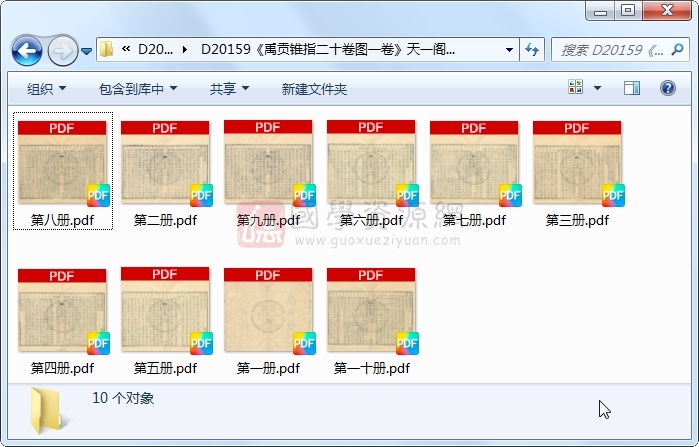This screenshot has height=447, width=699.
Task: Toggle the preview pane
Action: click(x=632, y=88)
